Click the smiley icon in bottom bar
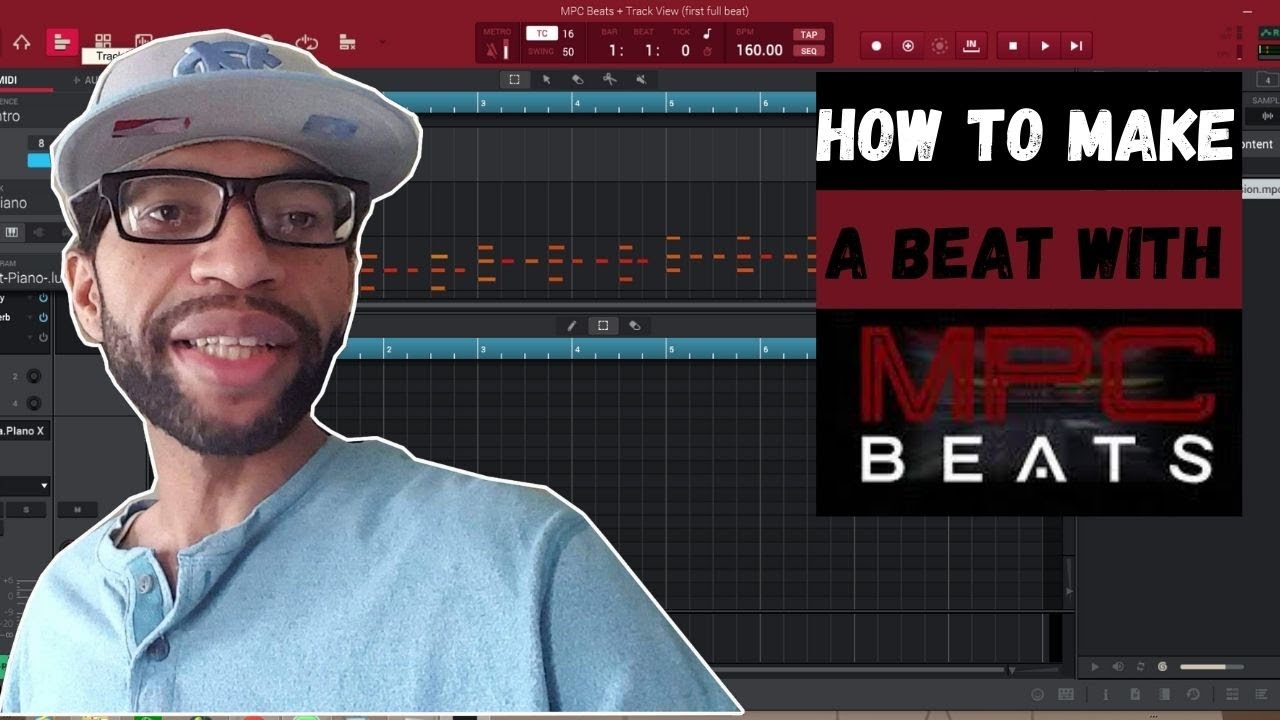 (x=1037, y=694)
